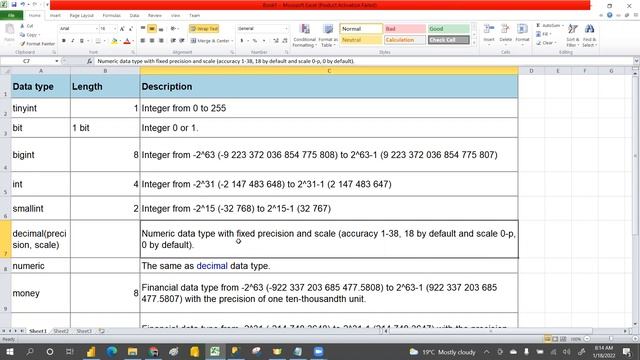Apply Comma Style
640x360 pixels.
click(264, 41)
